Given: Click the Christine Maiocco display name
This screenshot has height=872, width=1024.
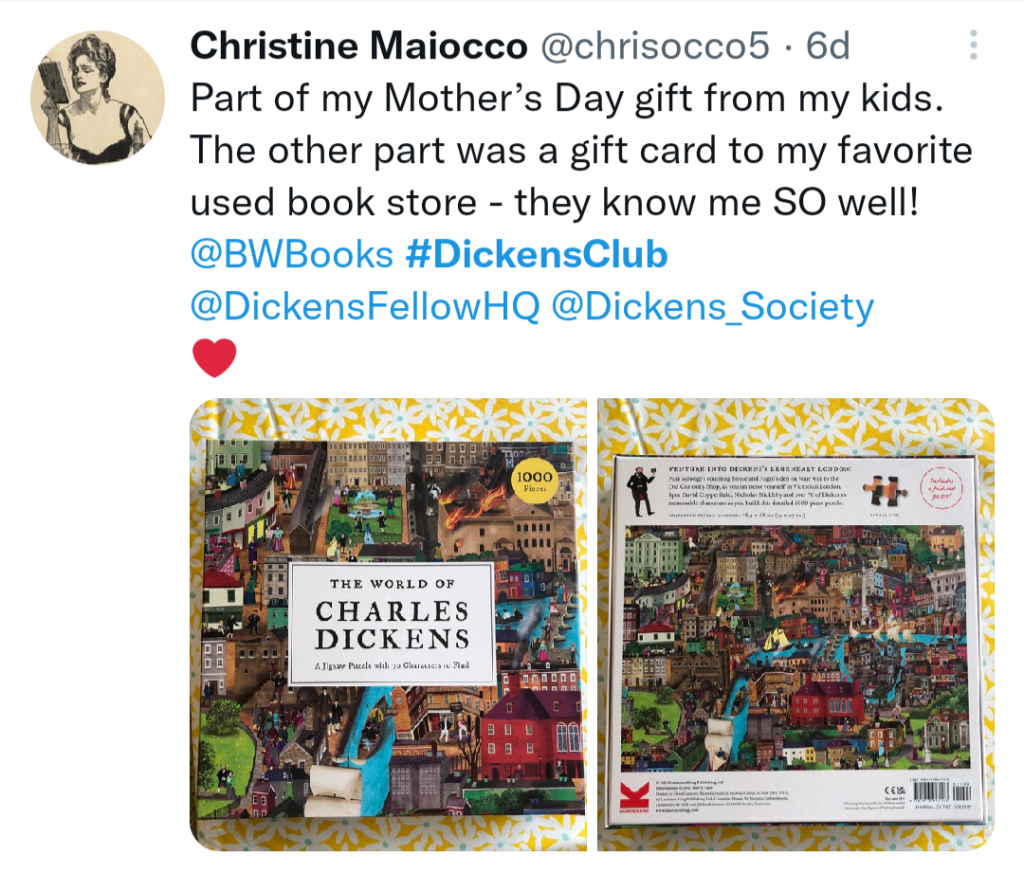Looking at the screenshot, I should [x=359, y=46].
